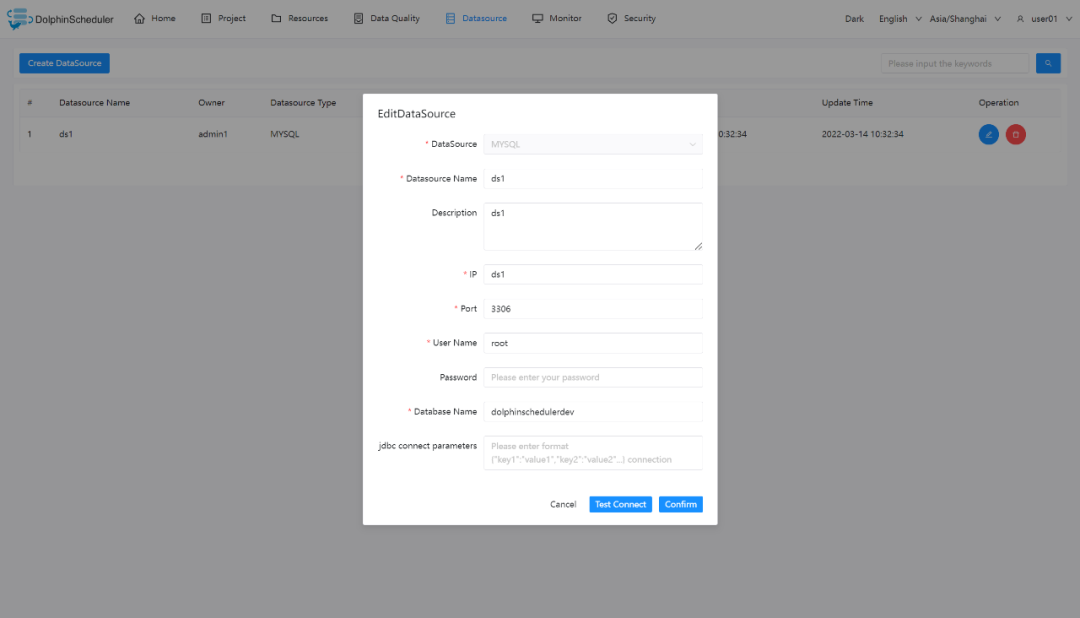The width and height of the screenshot is (1080, 618).
Task: Open the Security menu
Action: [x=631, y=19]
